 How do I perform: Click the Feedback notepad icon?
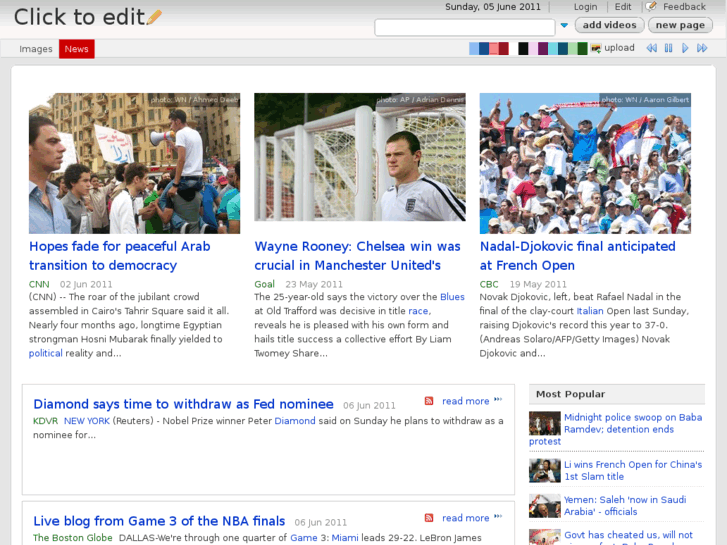click(x=651, y=6)
